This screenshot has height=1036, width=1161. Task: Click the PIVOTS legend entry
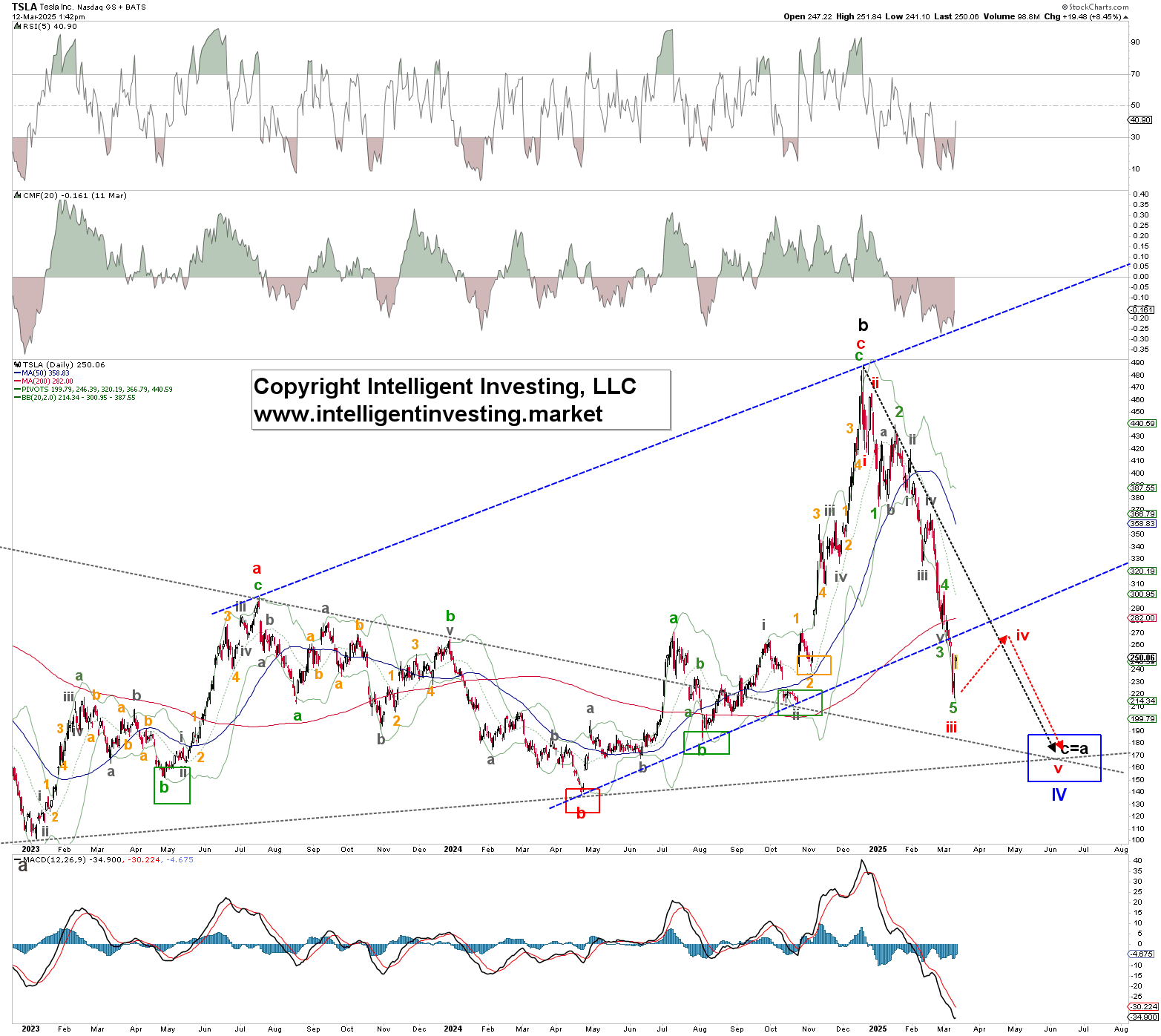(93, 390)
